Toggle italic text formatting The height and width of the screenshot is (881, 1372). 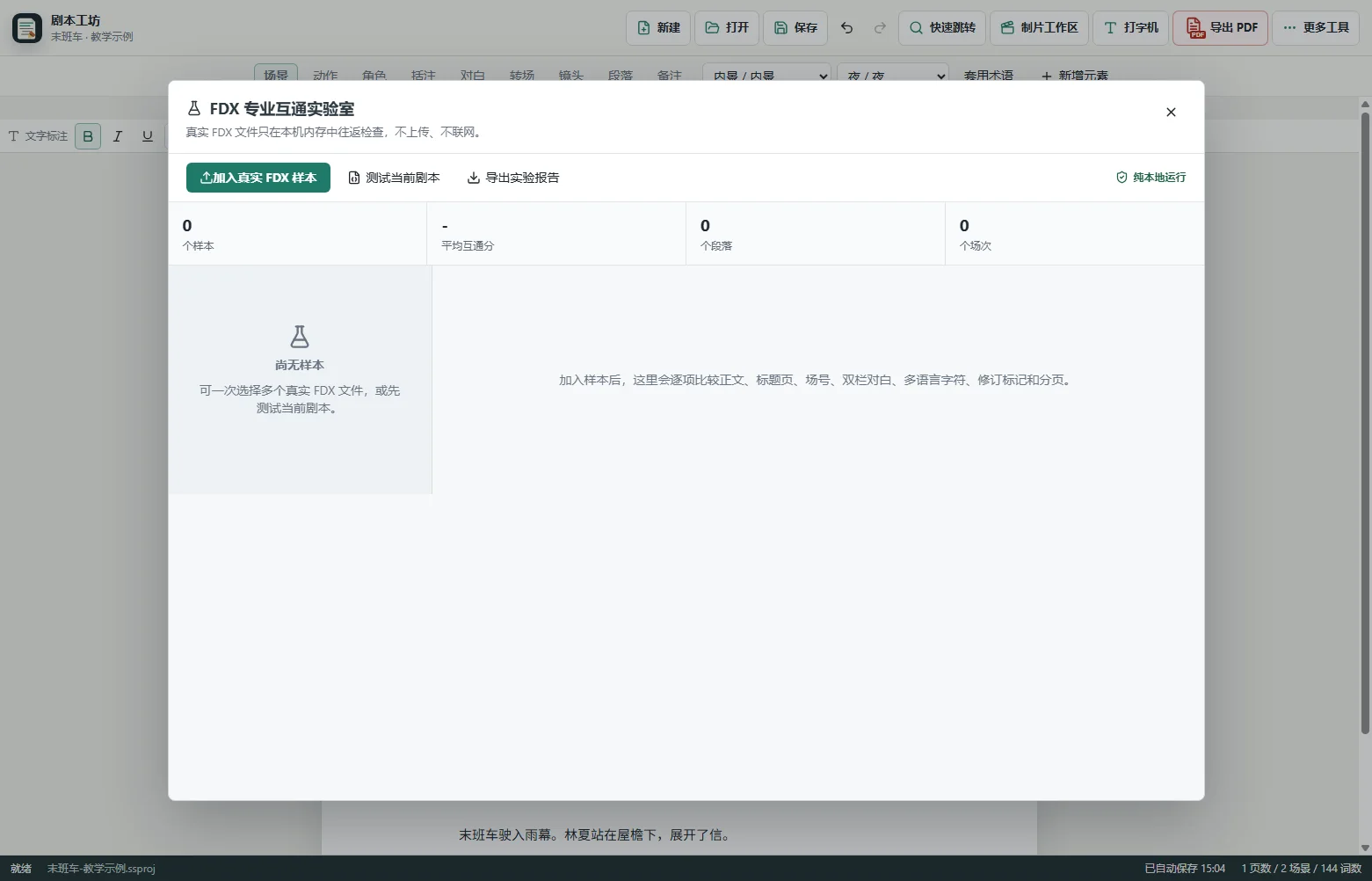pyautogui.click(x=118, y=136)
